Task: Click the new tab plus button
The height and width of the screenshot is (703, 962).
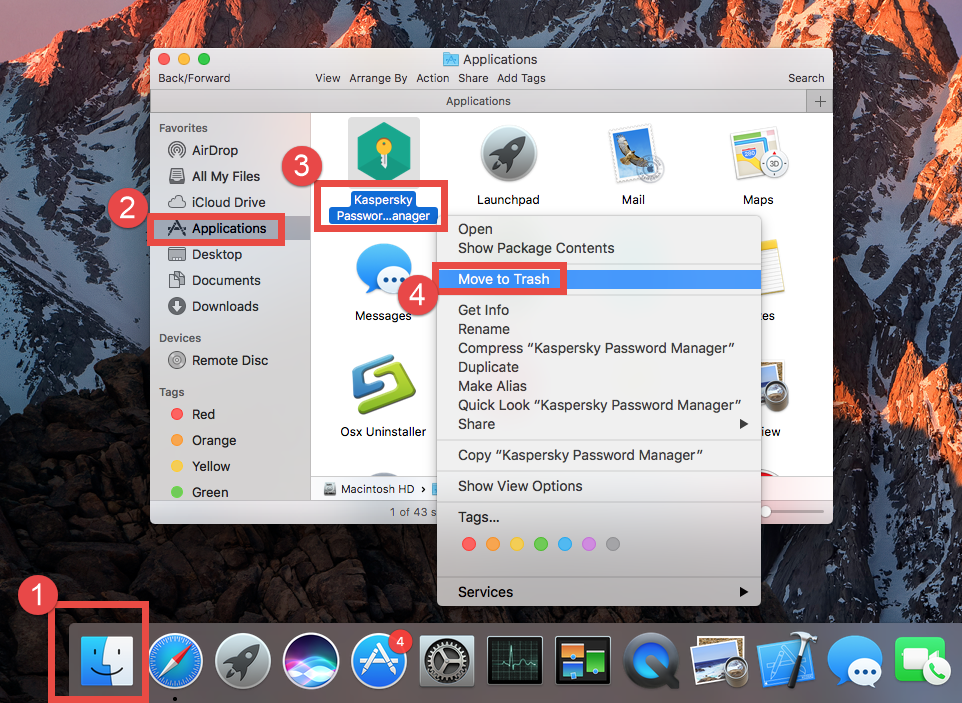Action: point(819,100)
